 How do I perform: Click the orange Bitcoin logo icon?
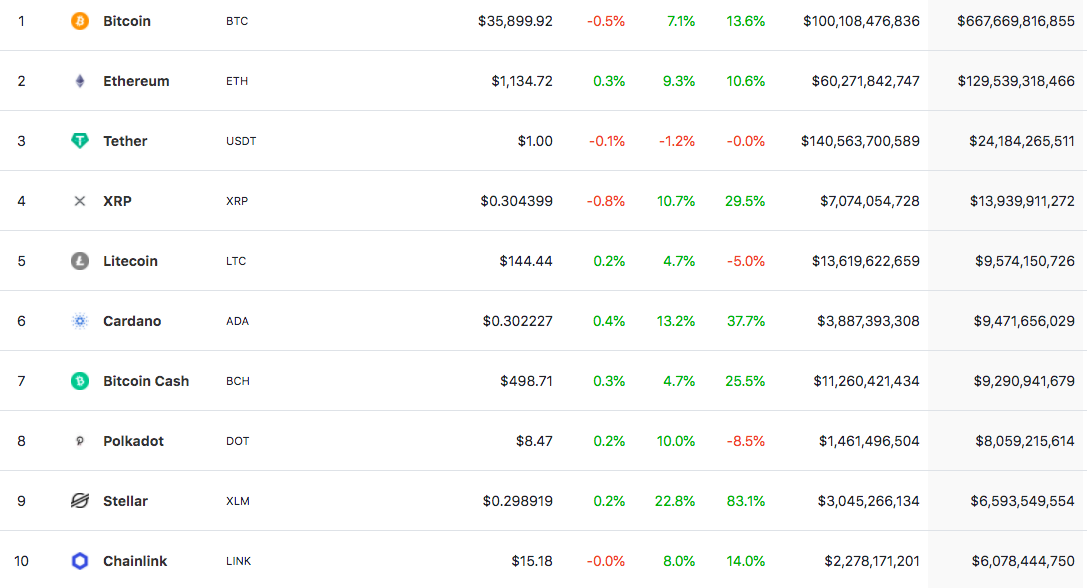[80, 21]
